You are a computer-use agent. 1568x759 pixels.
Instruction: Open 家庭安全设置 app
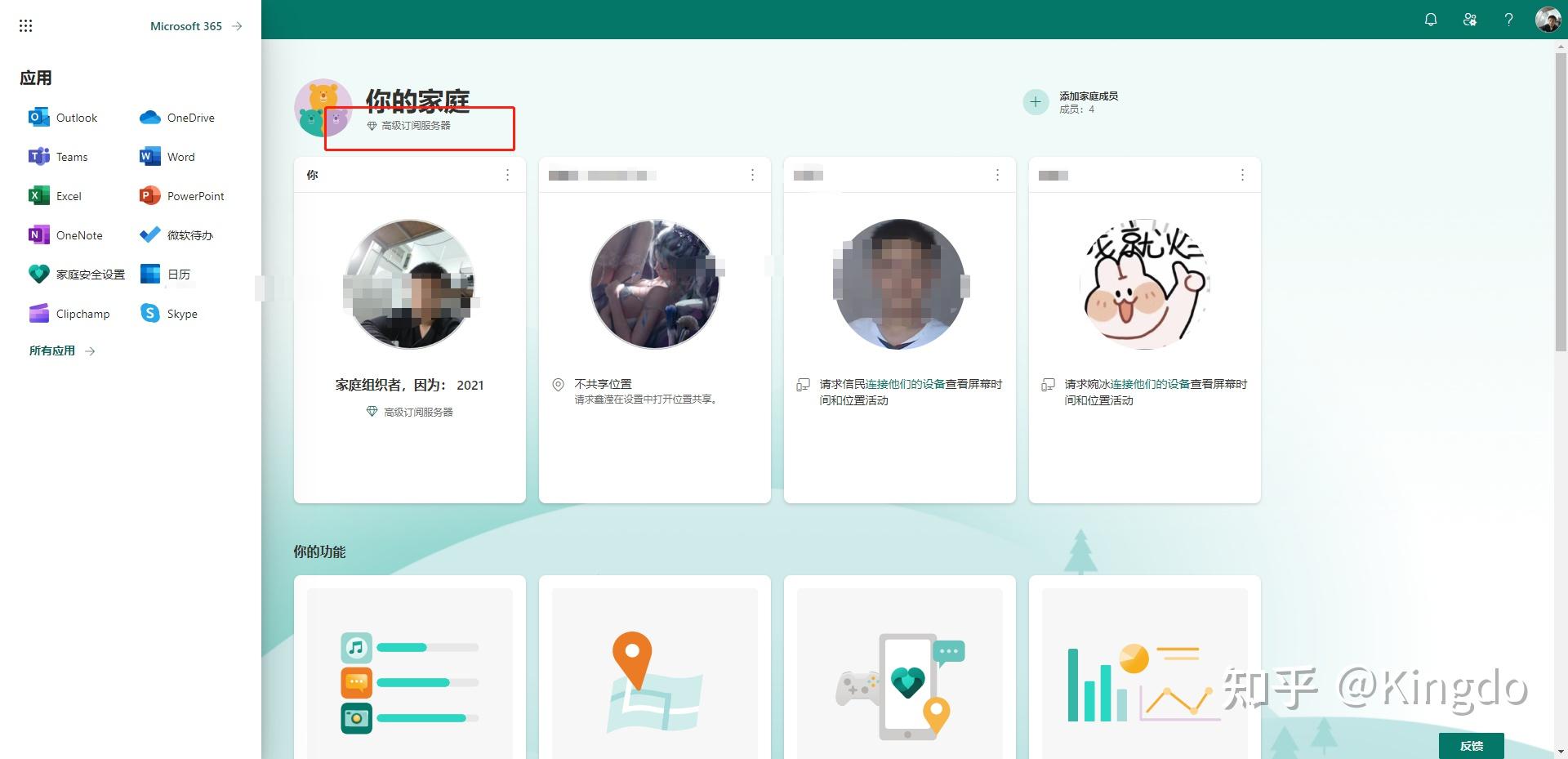pos(77,275)
